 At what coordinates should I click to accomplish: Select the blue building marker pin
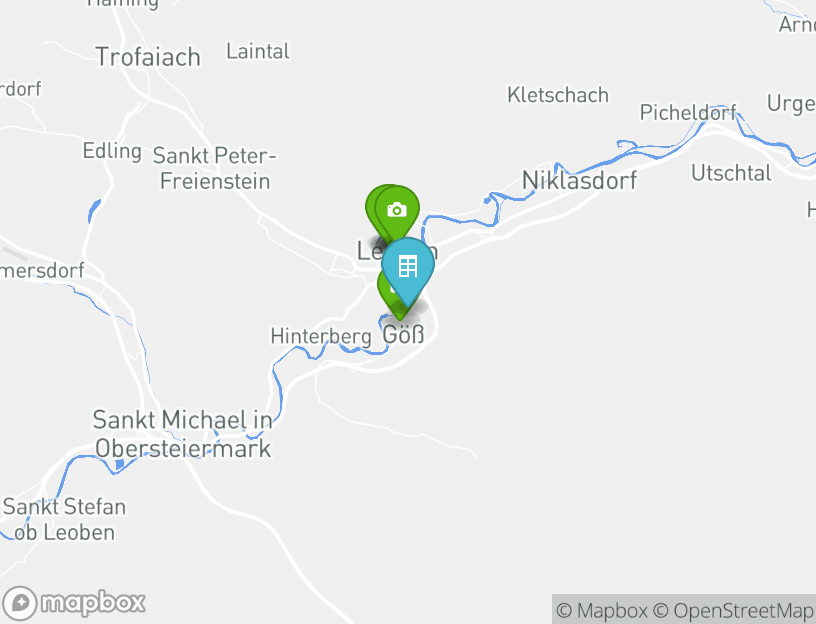pos(408,268)
